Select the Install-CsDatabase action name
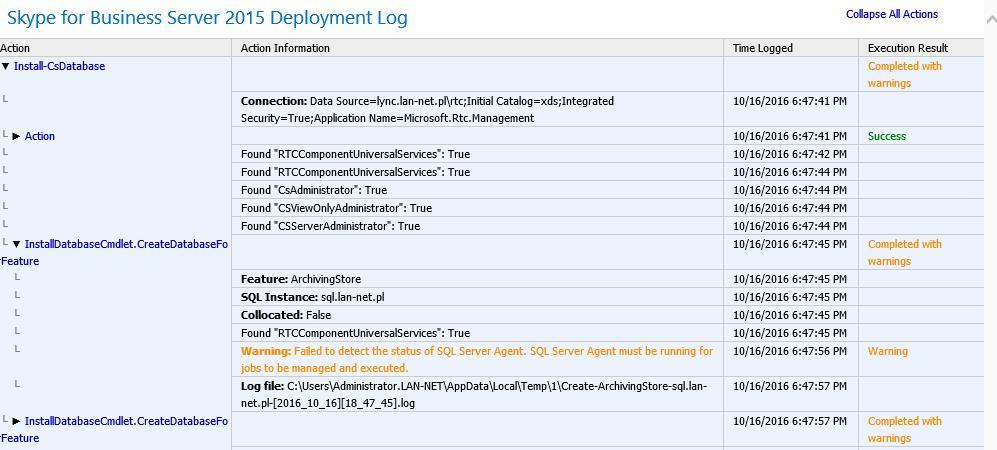997x450 pixels. tap(59, 66)
